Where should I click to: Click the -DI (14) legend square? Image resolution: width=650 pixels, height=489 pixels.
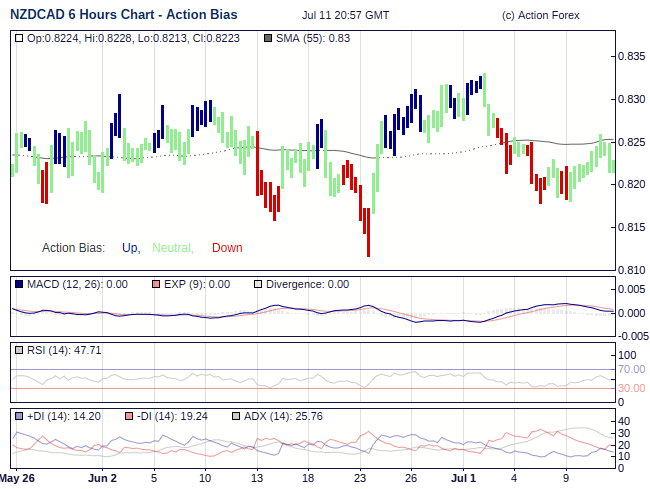click(129, 417)
